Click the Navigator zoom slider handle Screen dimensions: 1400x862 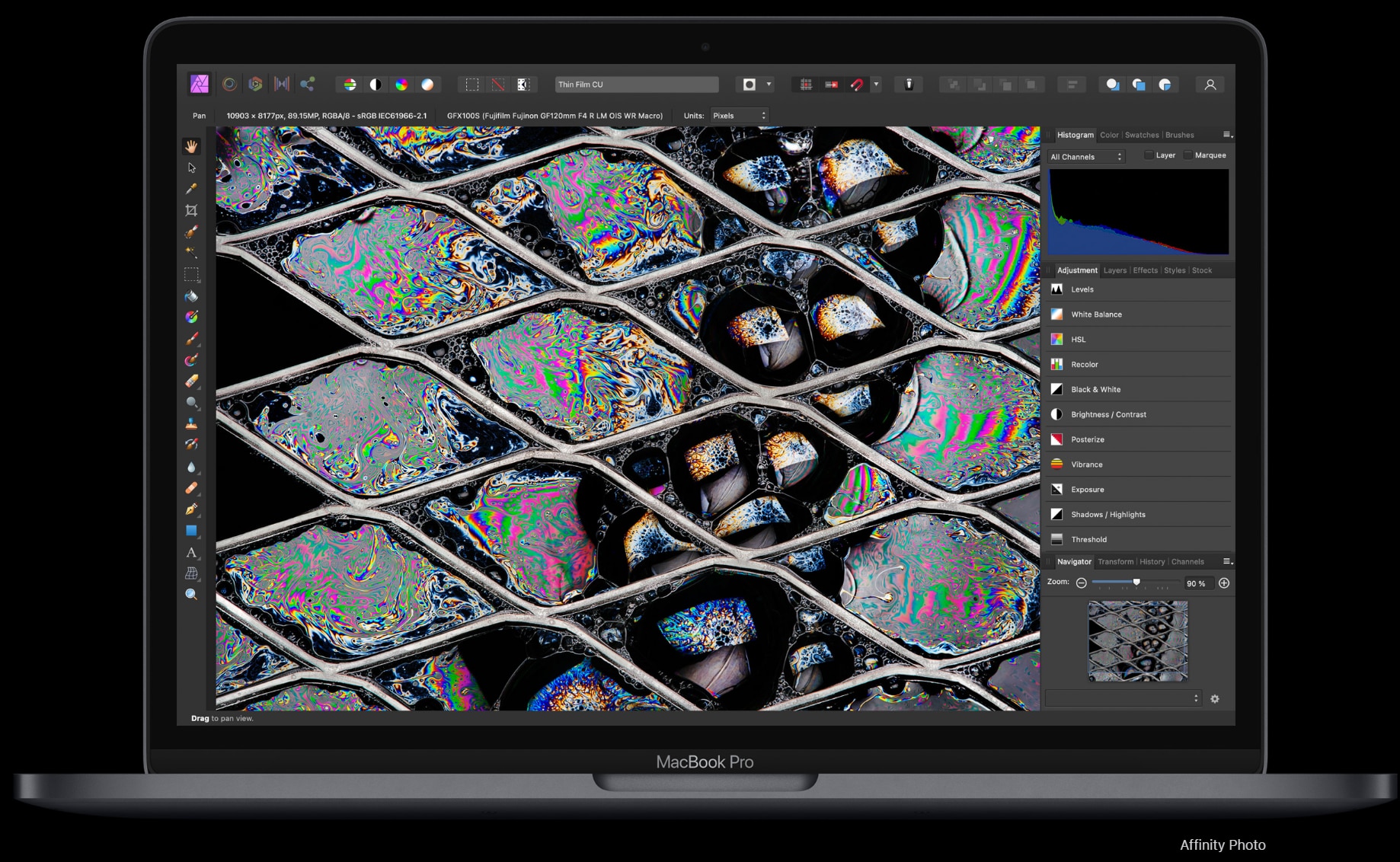pos(1136,583)
